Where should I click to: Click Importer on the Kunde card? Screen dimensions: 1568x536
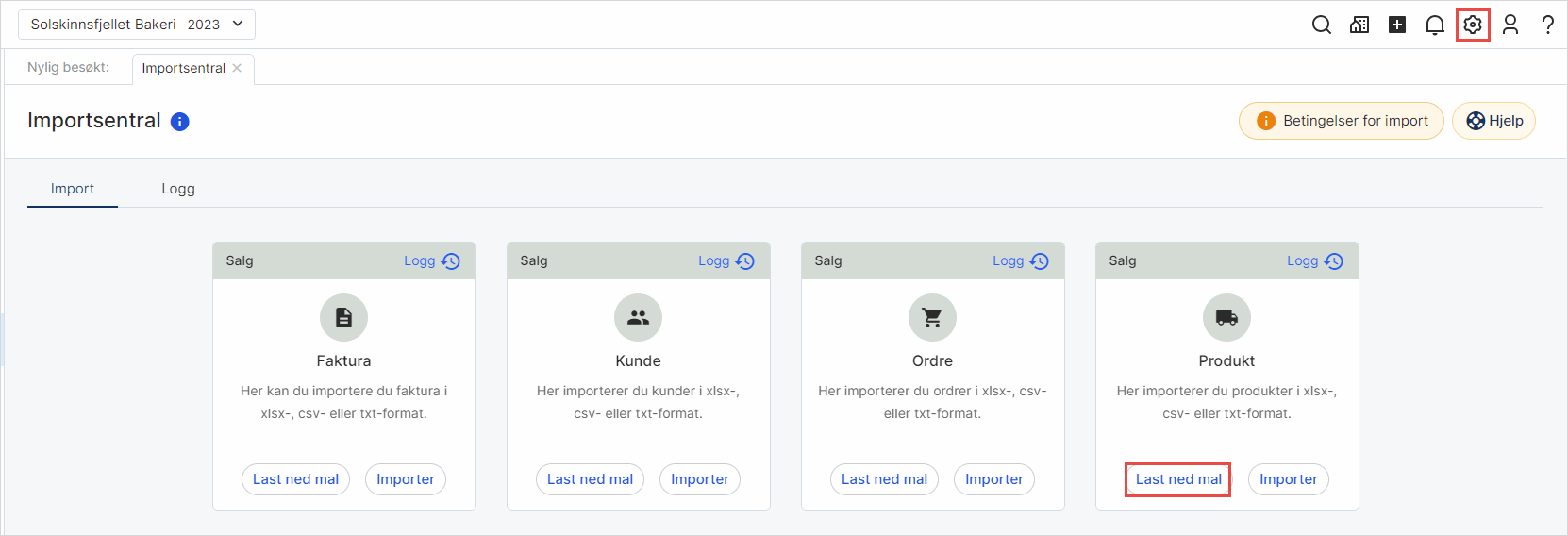click(x=699, y=479)
